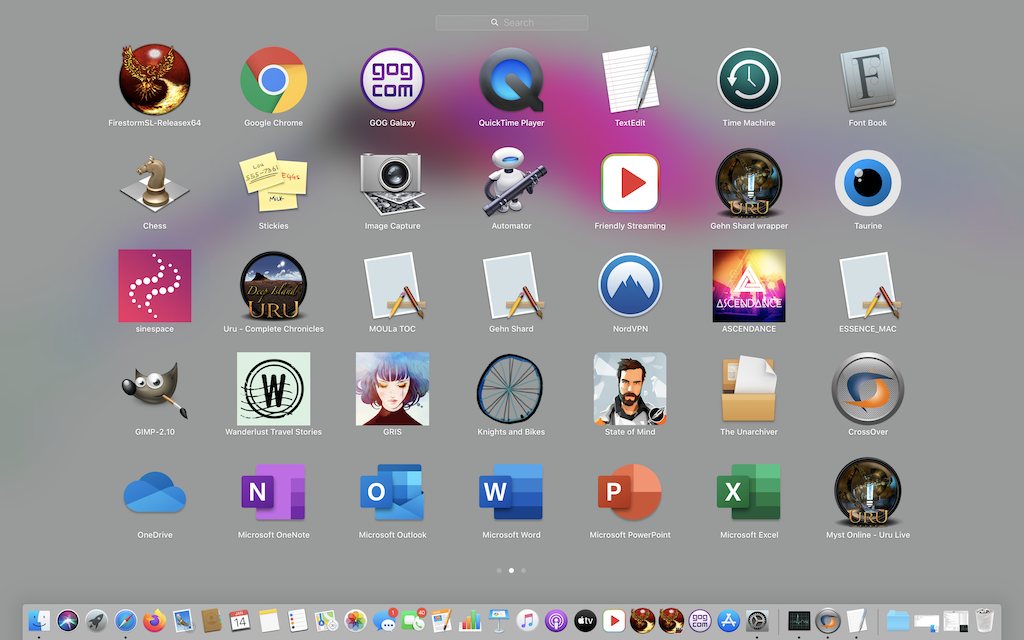This screenshot has width=1024, height=640.
Task: Open the Gehn Shard app with the blank document icon
Action: click(x=511, y=286)
